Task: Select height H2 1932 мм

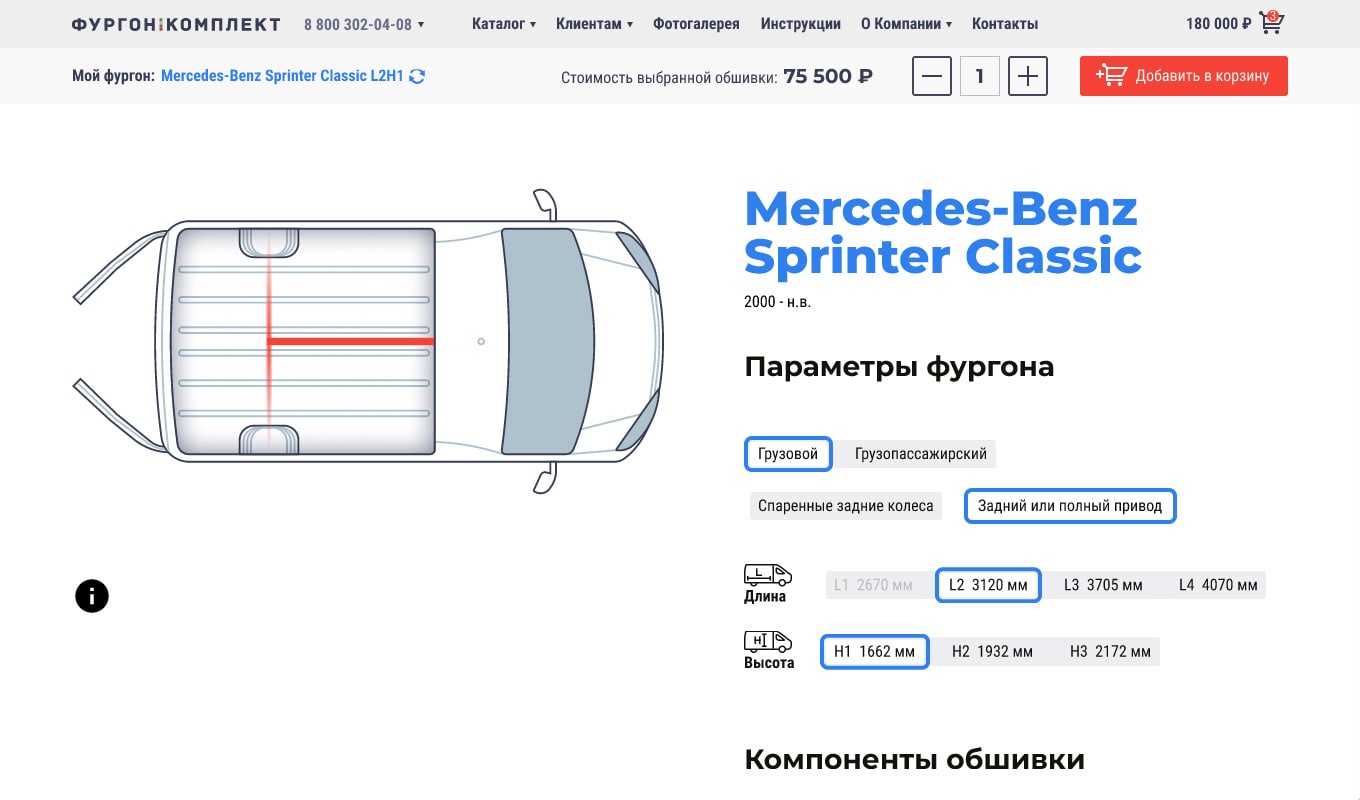Action: [x=992, y=652]
